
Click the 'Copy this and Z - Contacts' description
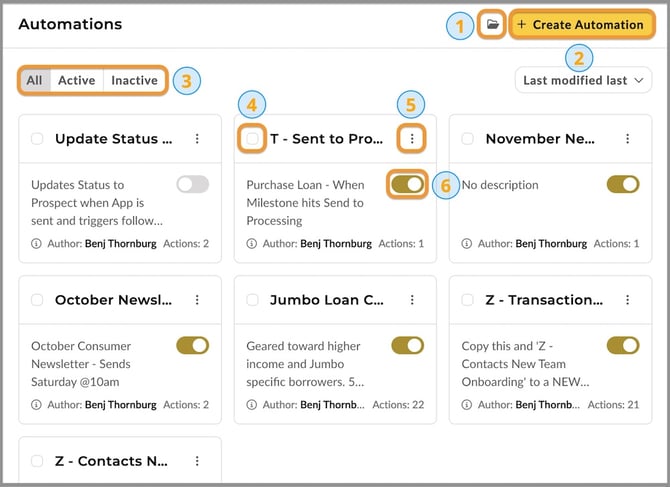pyautogui.click(x=526, y=364)
